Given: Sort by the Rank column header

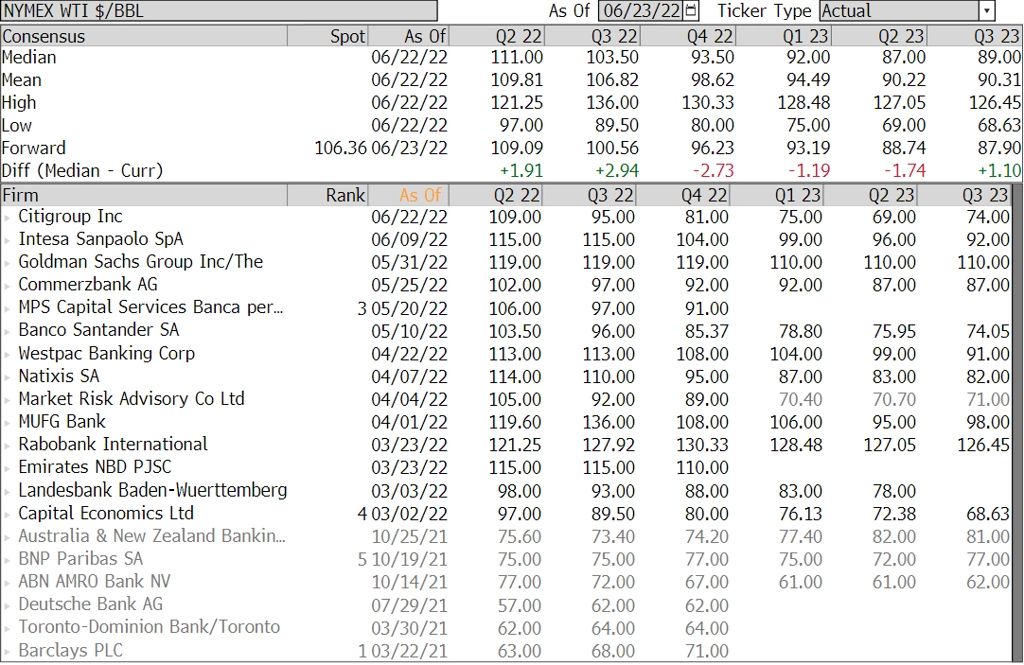Looking at the screenshot, I should 327,195.
